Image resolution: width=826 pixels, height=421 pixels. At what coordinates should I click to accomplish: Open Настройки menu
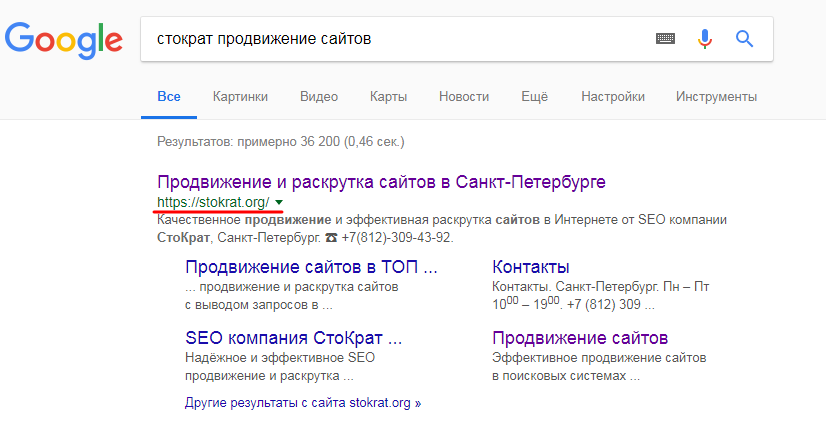[x=613, y=97]
